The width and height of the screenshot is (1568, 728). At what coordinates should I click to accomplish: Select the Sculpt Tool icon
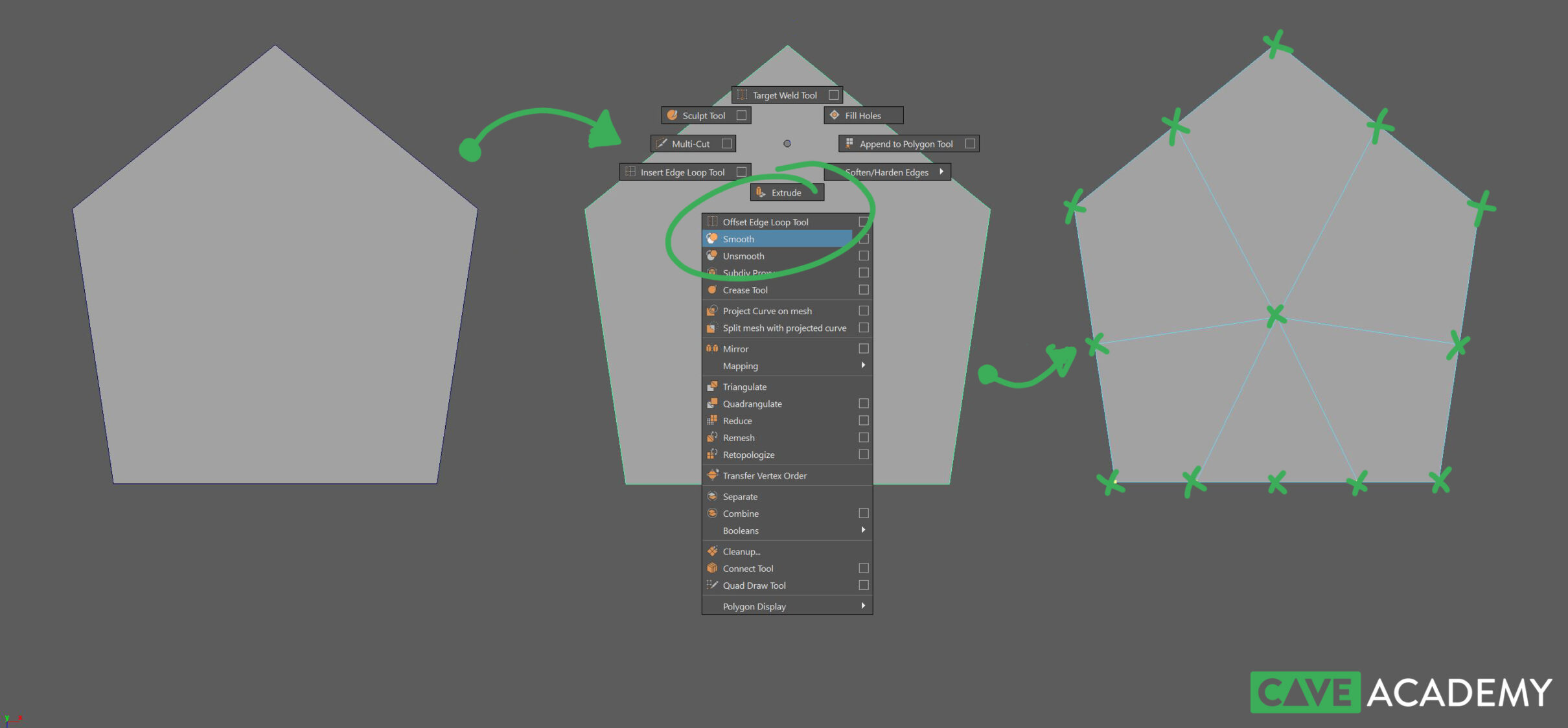point(672,115)
